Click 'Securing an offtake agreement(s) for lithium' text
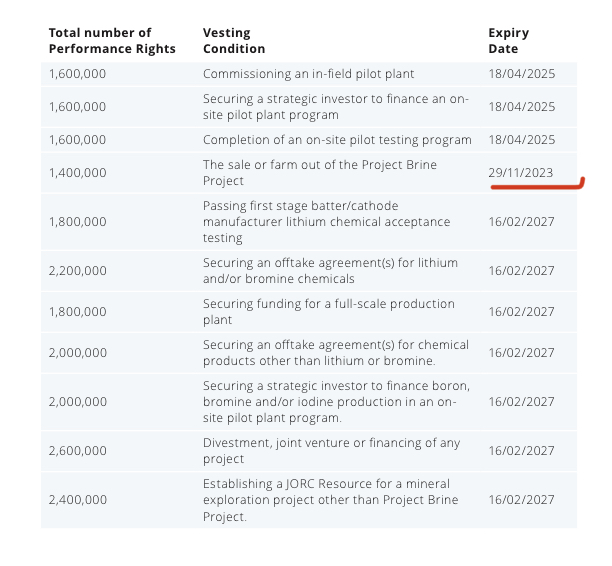The height and width of the screenshot is (566, 612). tap(330, 271)
